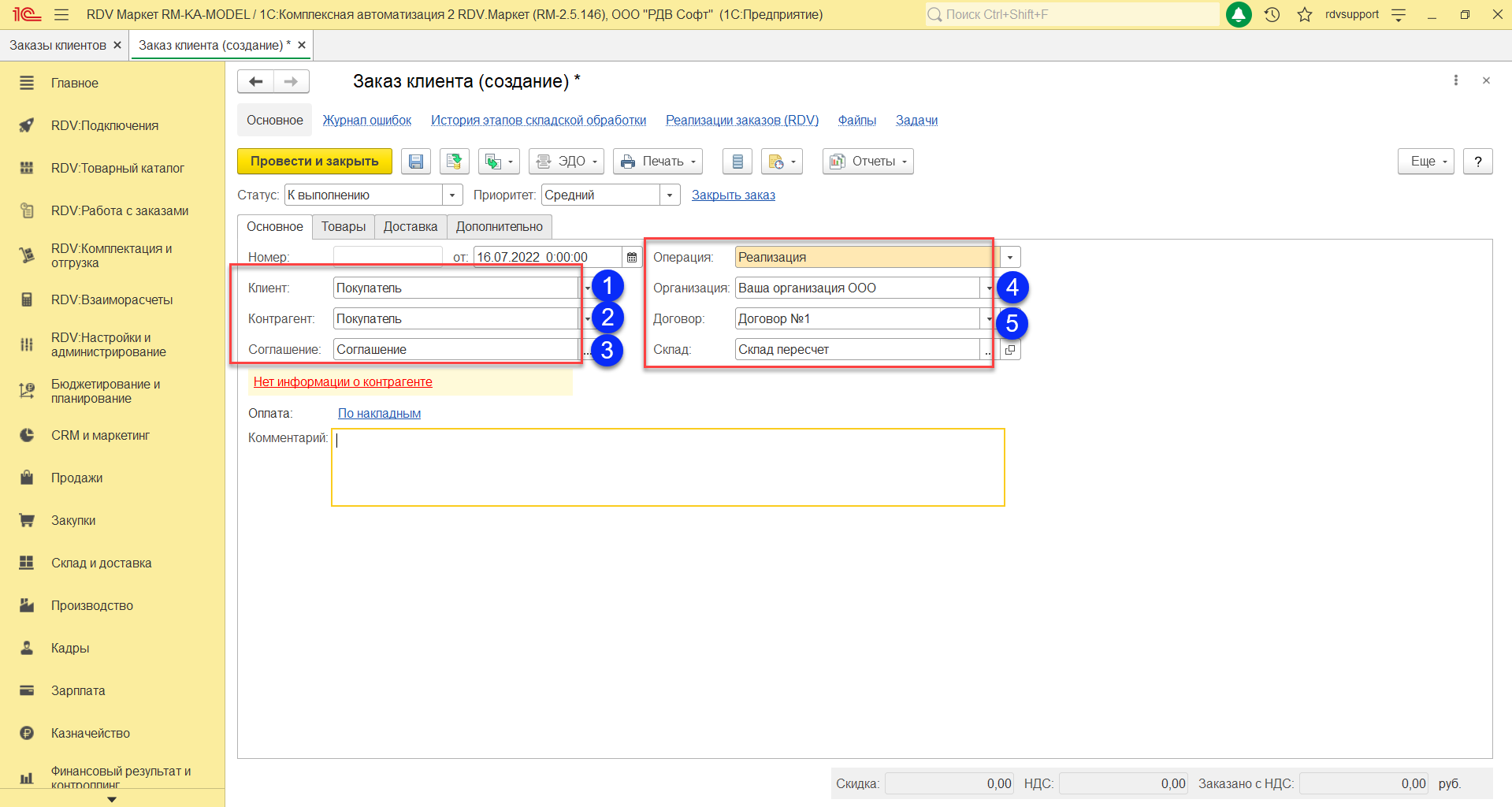The image size is (1512, 807).
Task: Expand the Статус dropdown
Action: (452, 195)
